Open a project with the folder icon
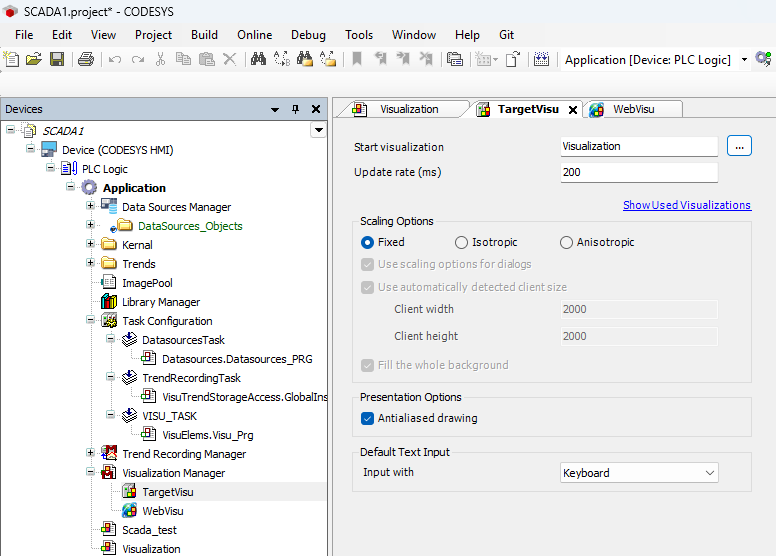 pyautogui.click(x=34, y=59)
